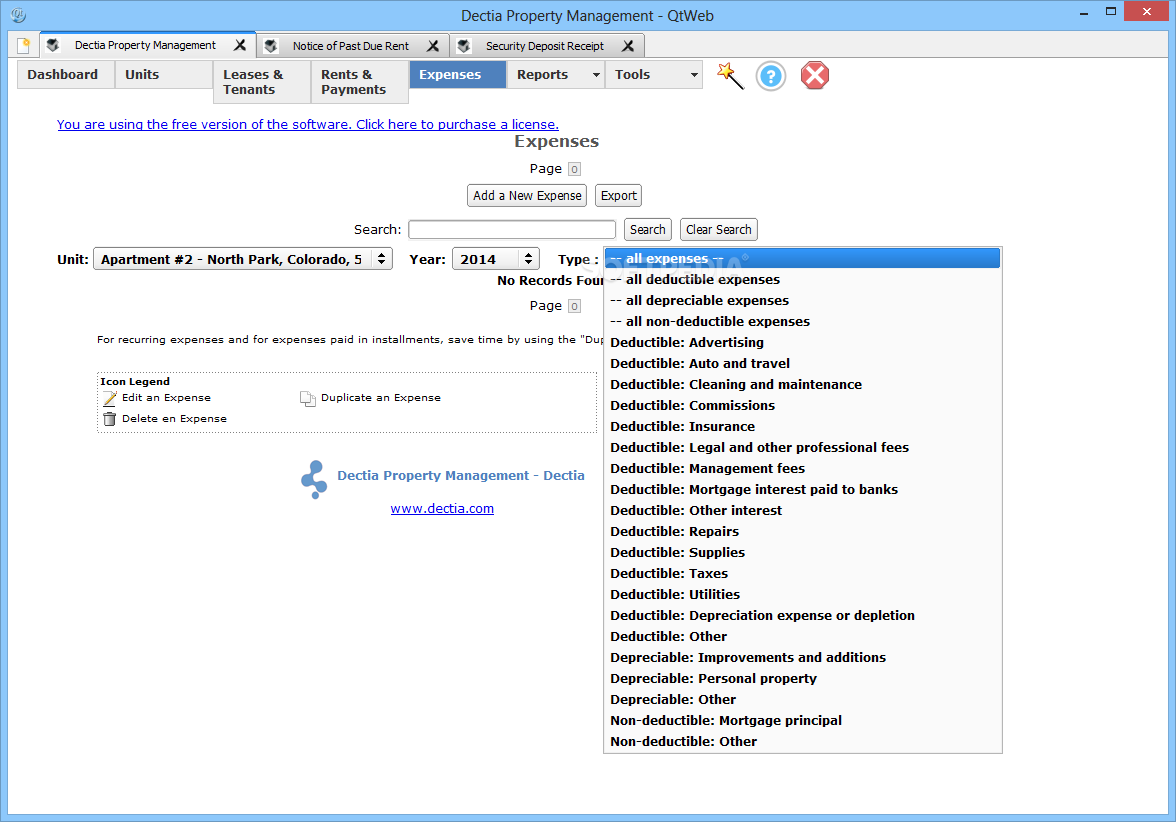Click the new tab page icon
Screen dimensions: 1176x822
pos(23,46)
